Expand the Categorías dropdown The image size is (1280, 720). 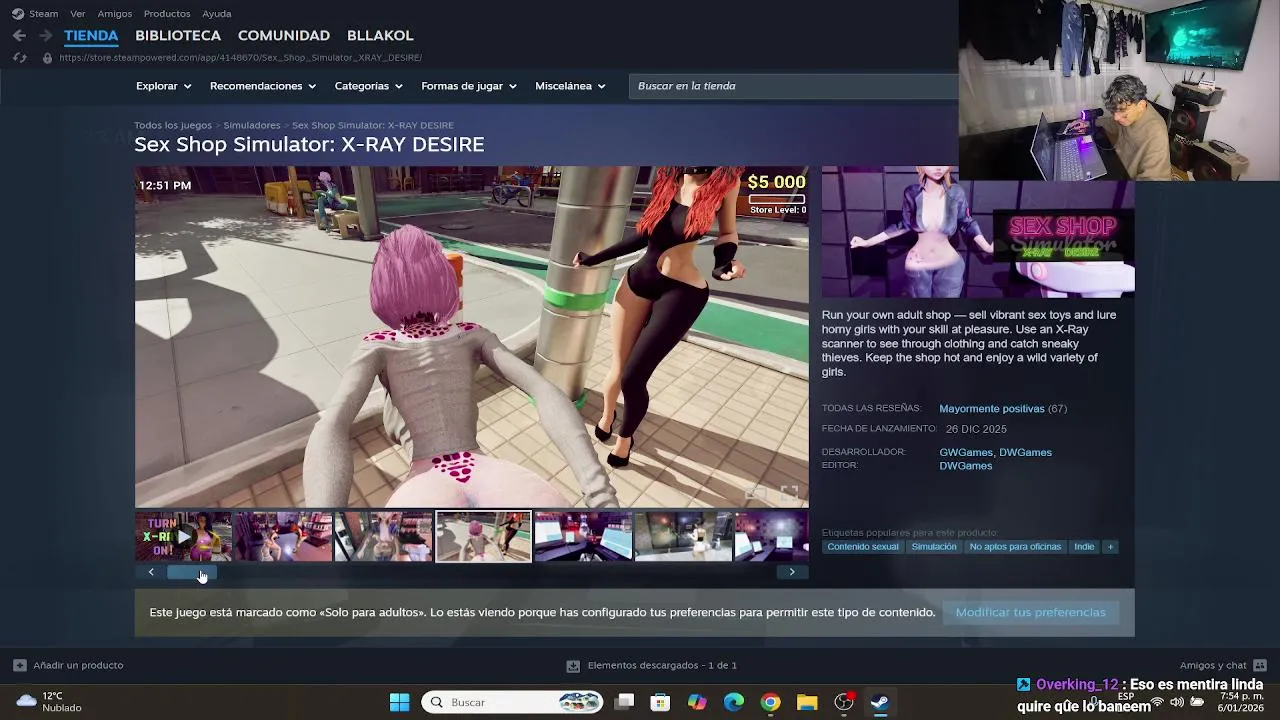[x=368, y=86]
